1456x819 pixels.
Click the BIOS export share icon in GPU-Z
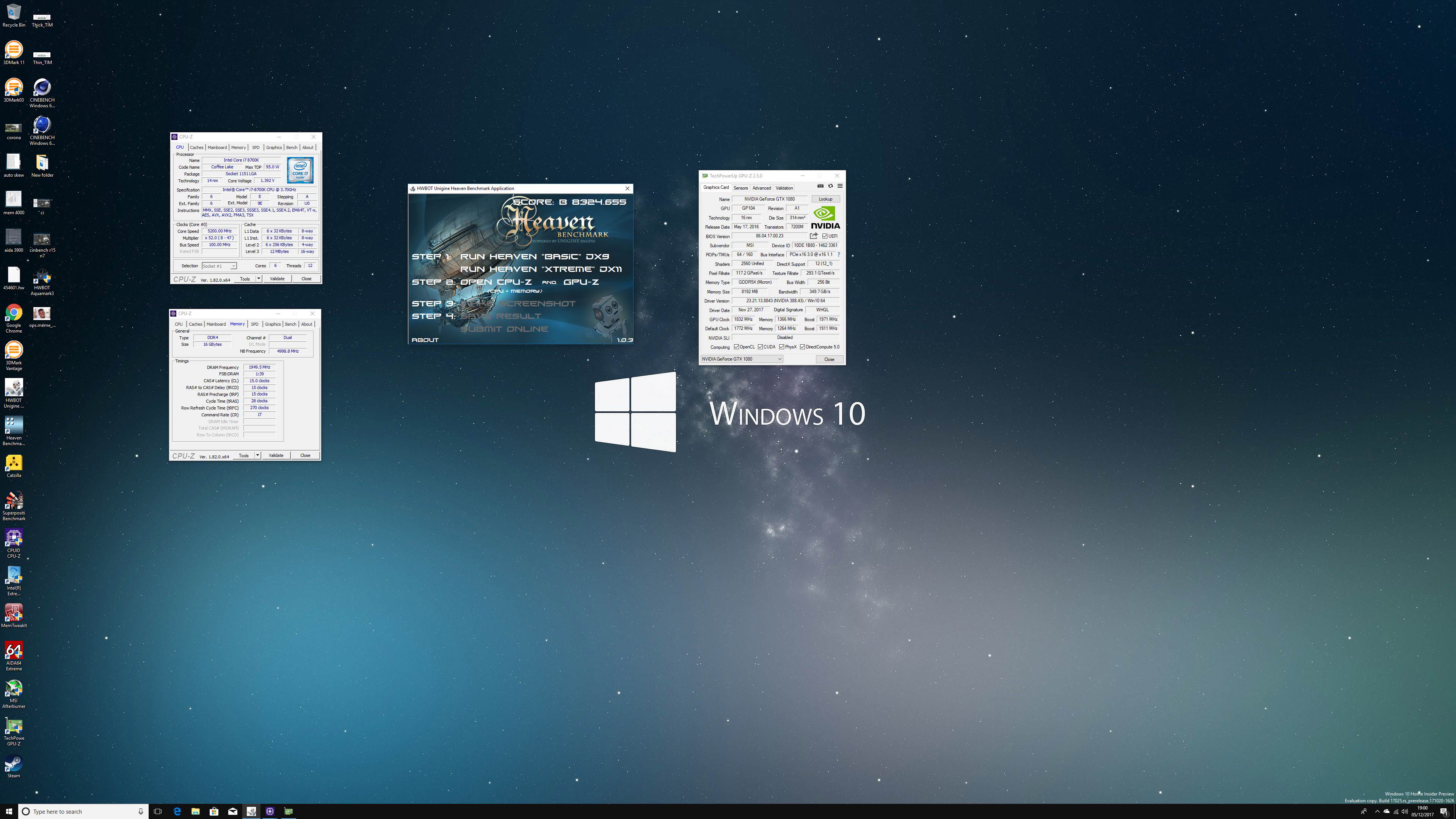[813, 236]
